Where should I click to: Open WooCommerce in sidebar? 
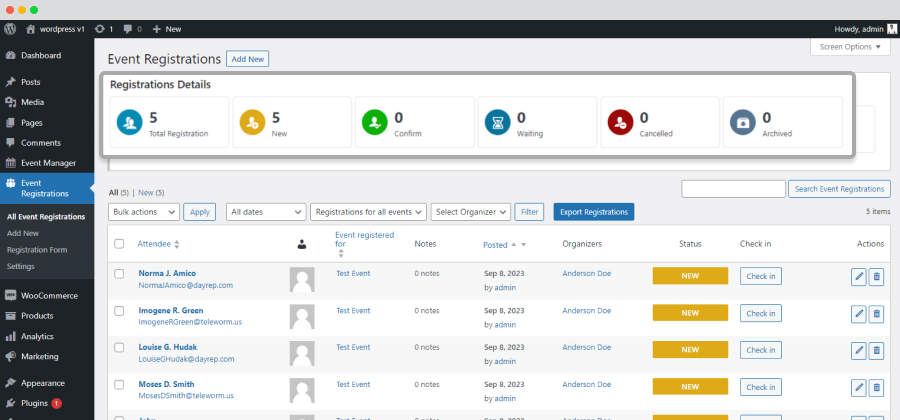pos(47,295)
